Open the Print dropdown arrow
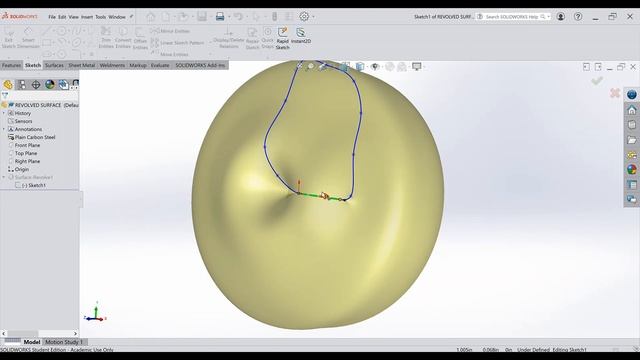The image size is (640, 360). click(x=229, y=17)
